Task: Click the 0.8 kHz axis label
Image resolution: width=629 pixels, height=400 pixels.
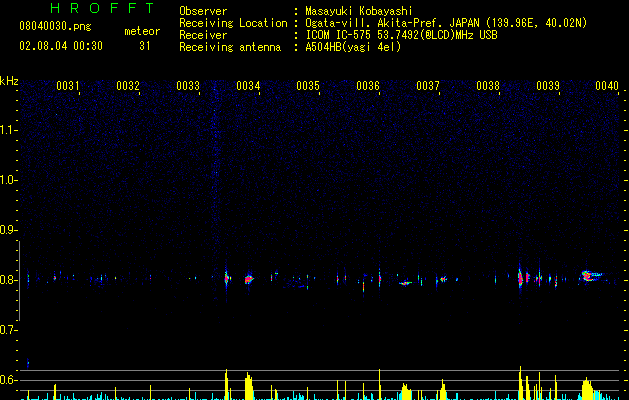Action: coord(8,280)
